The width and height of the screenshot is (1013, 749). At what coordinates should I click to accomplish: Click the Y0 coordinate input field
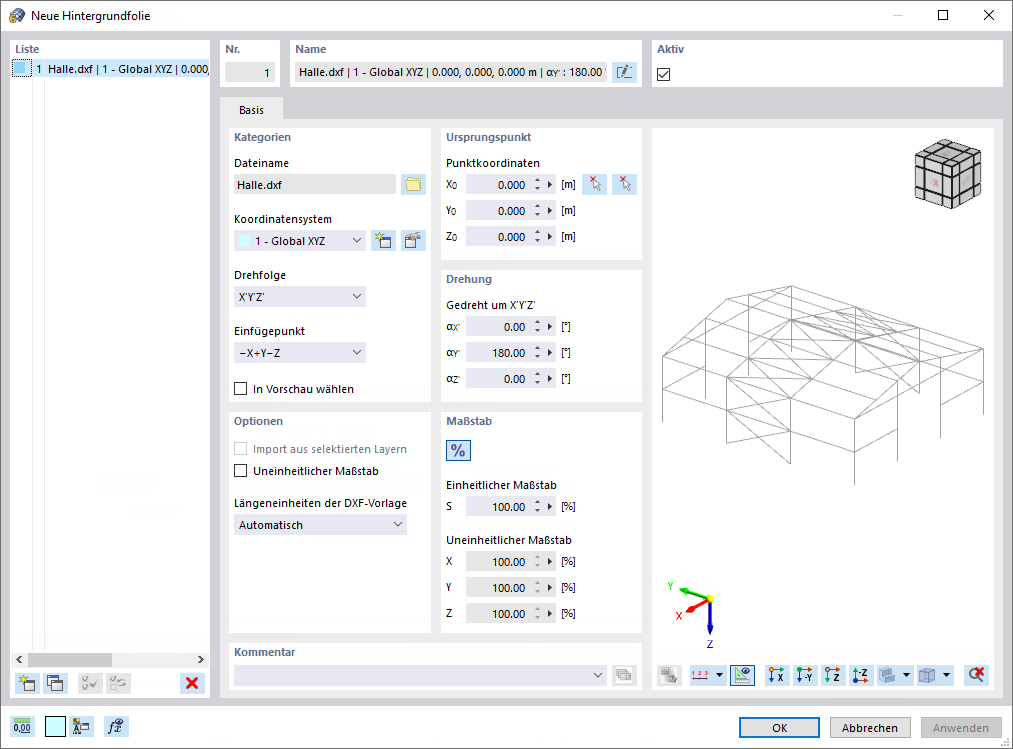499,211
